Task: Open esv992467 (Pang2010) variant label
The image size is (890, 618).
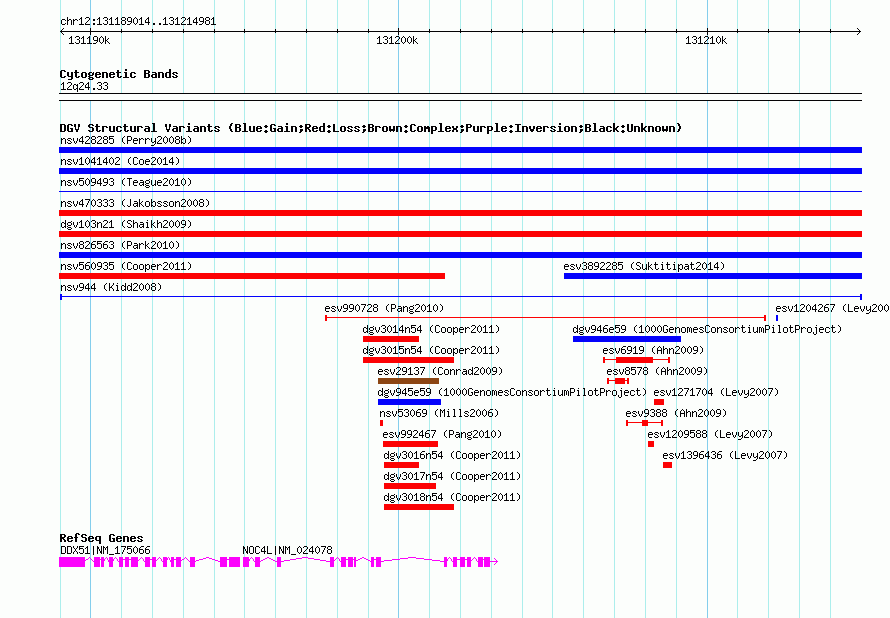Action: pyautogui.click(x=442, y=434)
